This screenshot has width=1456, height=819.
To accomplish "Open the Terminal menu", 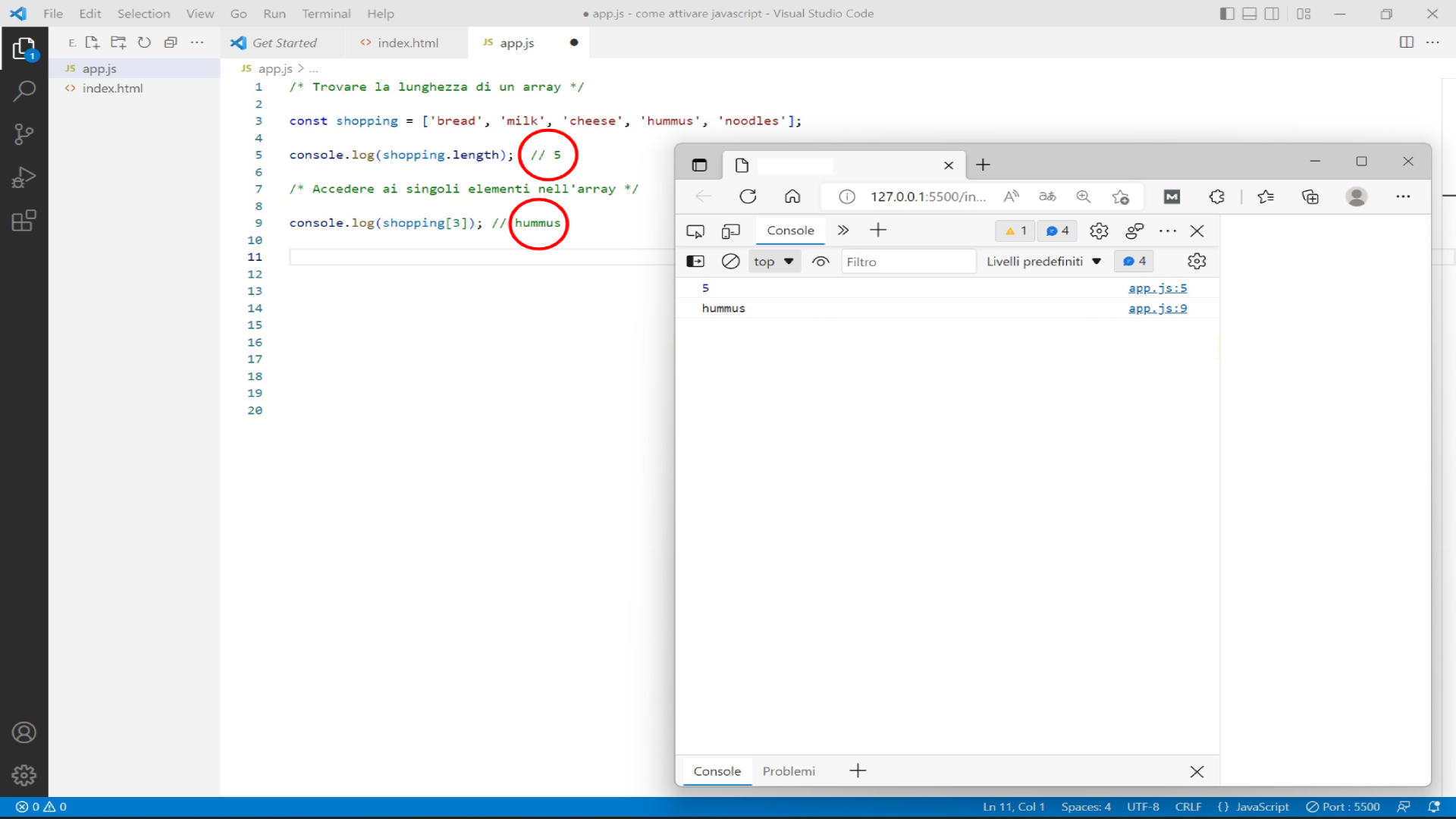I will (326, 14).
